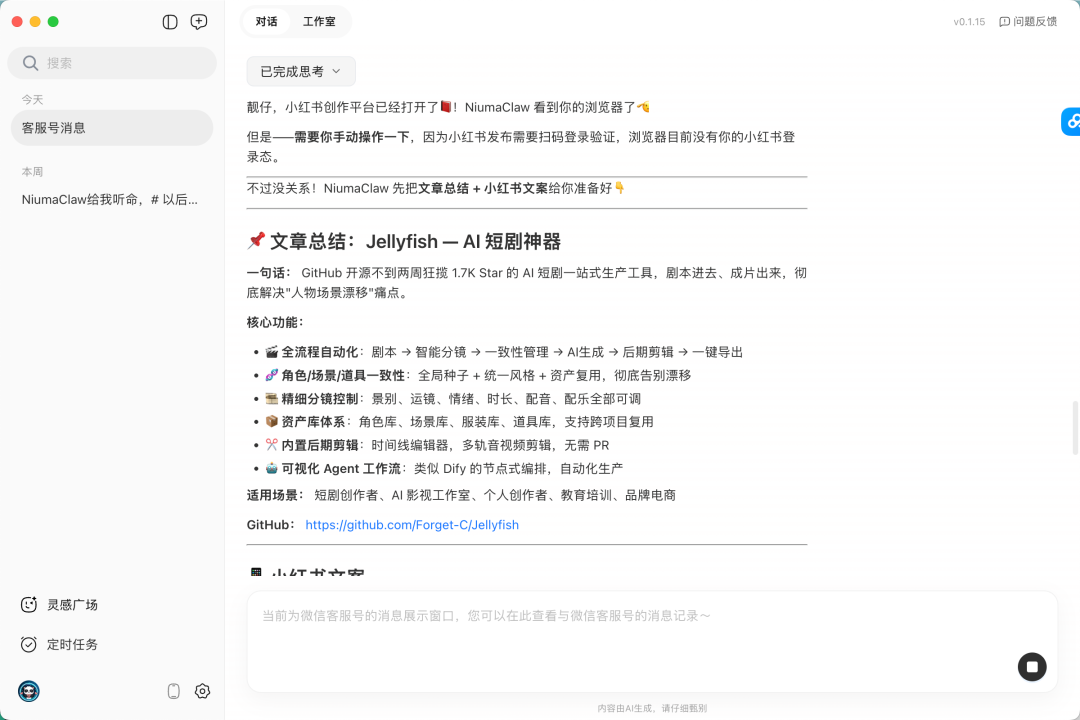The height and width of the screenshot is (720, 1080).
Task: Click the 文章总结 + 小红书文案 bold text
Action: (483, 188)
